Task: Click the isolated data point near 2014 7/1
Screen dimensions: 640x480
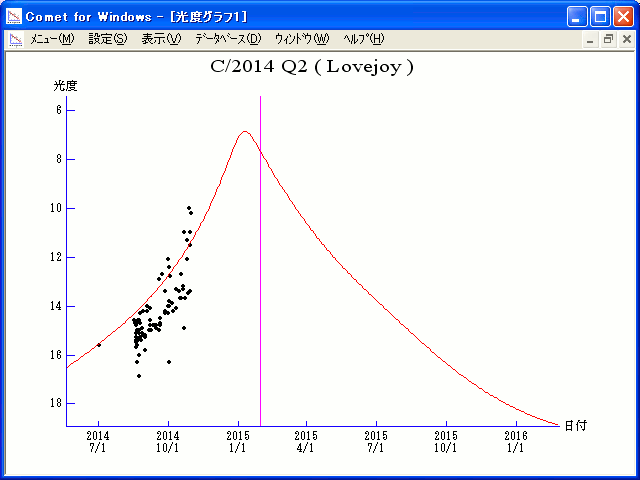Action: (x=99, y=345)
